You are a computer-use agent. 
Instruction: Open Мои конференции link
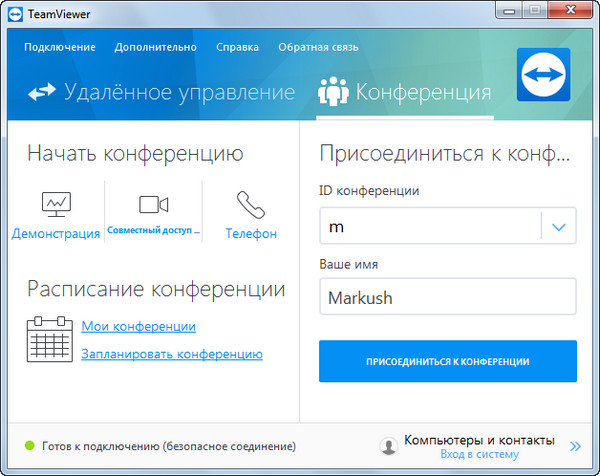pyautogui.click(x=139, y=326)
